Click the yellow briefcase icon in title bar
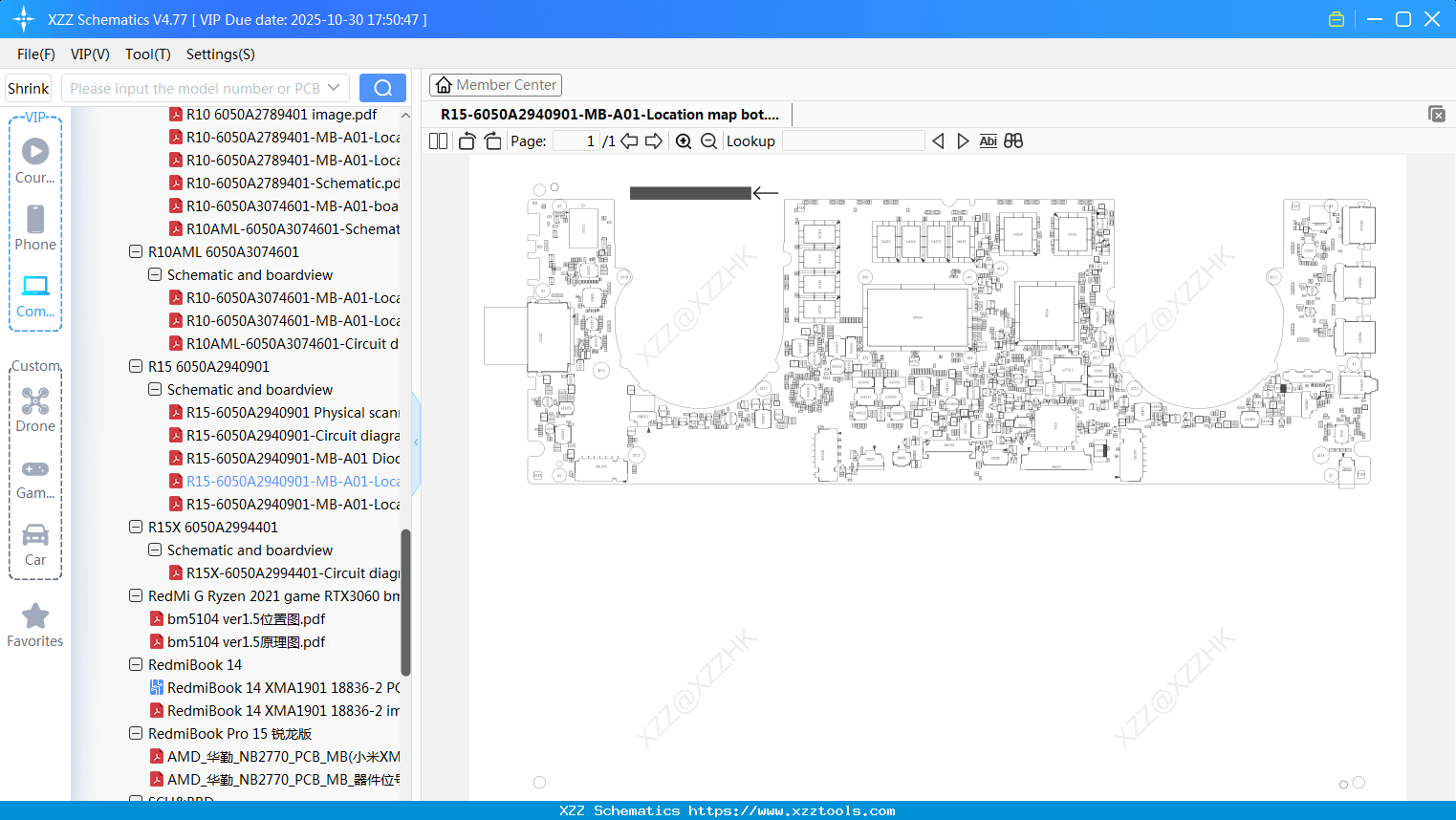Screen dimensions: 1456x820 [1336, 19]
